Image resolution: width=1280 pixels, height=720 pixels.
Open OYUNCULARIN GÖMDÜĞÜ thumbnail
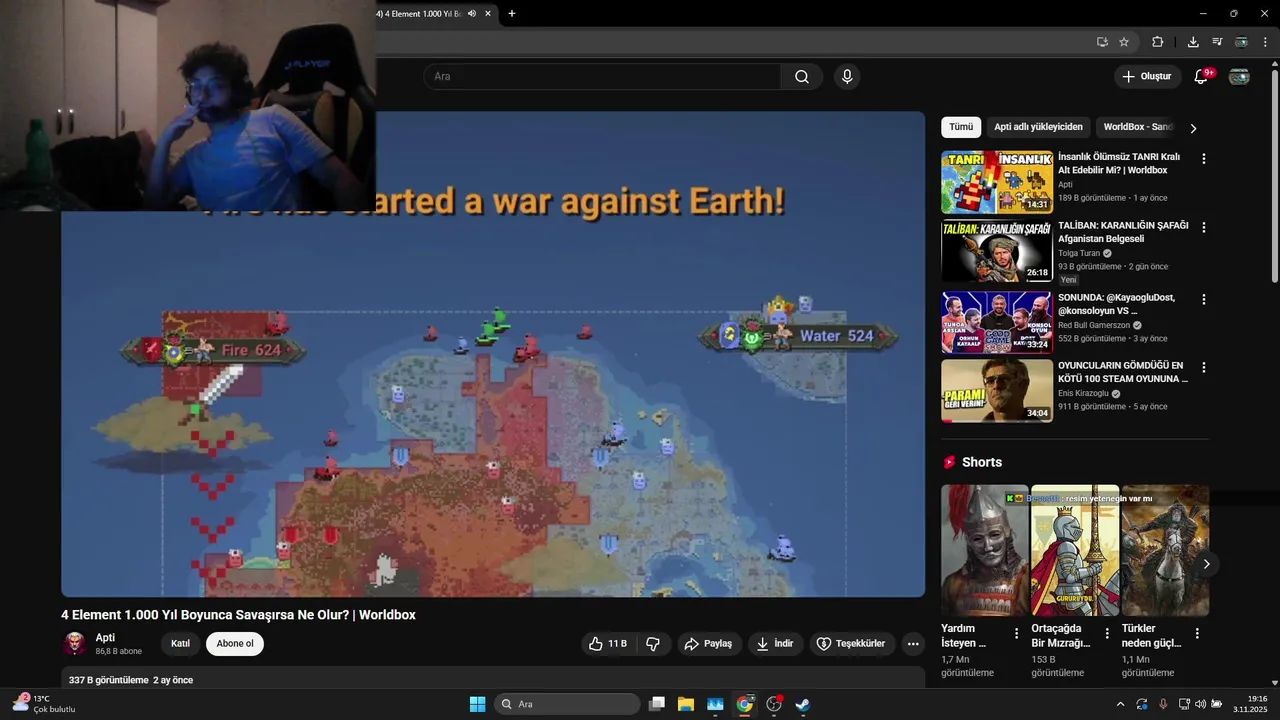(997, 391)
